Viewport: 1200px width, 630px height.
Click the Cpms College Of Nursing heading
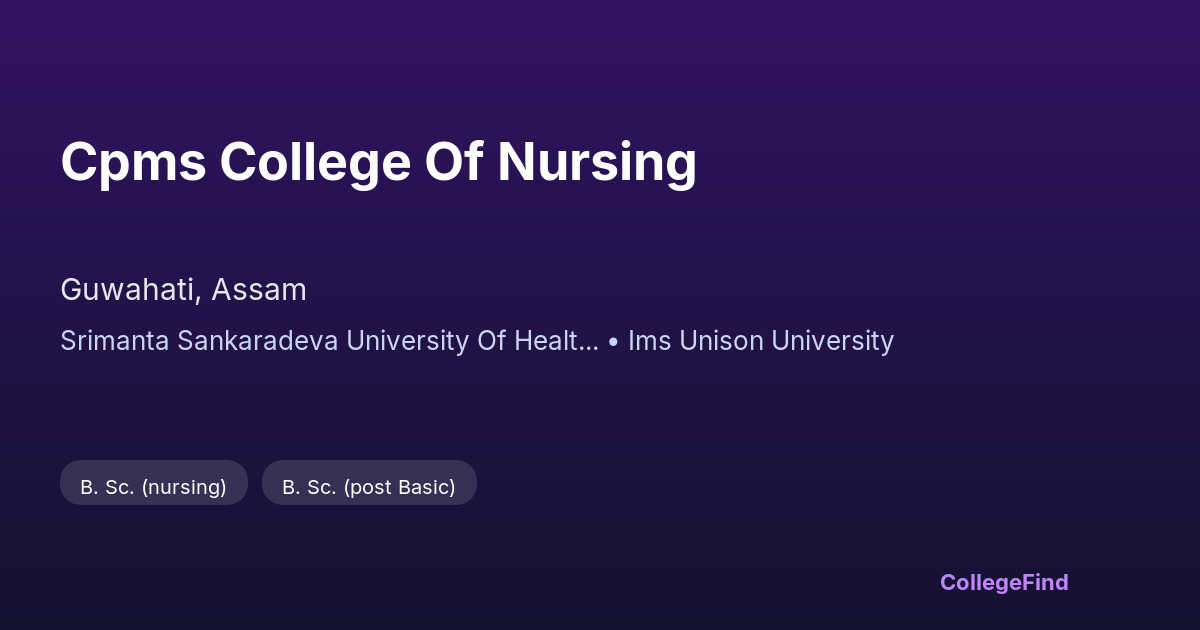[x=378, y=162]
